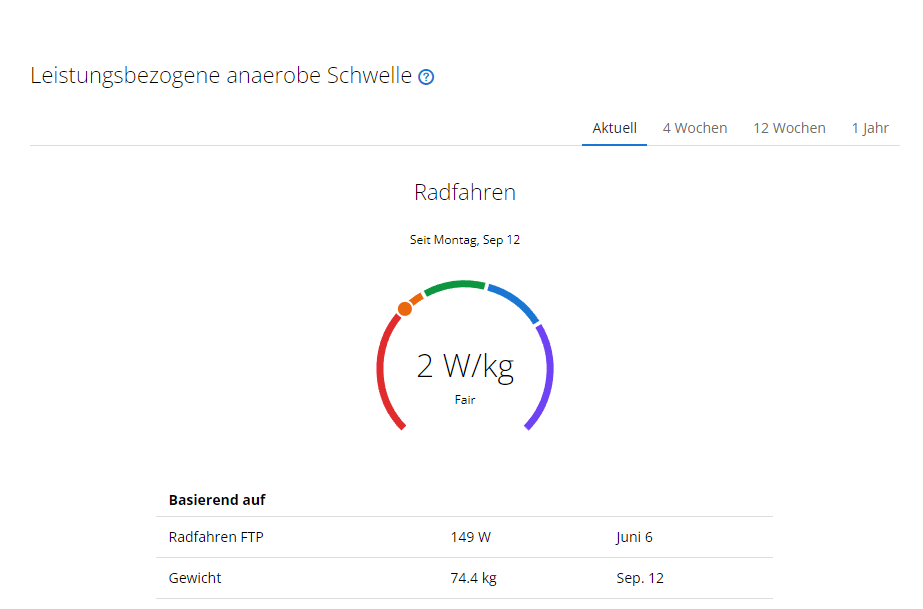Click the green gauge arc segment

pyautogui.click(x=455, y=285)
